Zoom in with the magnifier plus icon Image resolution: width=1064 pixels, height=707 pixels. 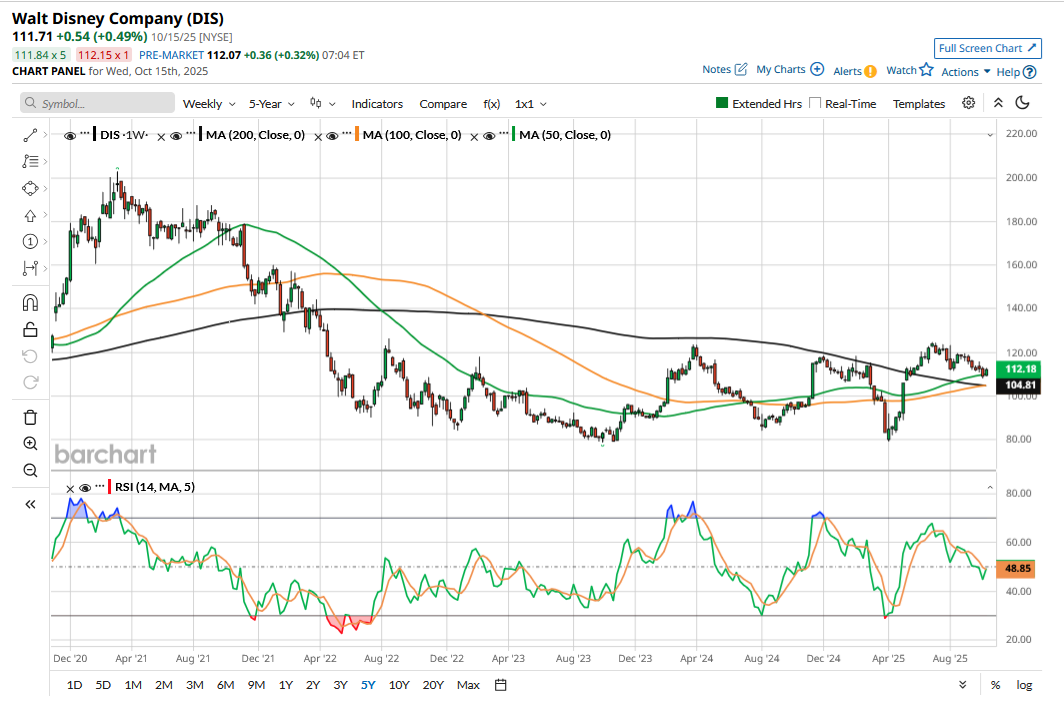point(30,444)
